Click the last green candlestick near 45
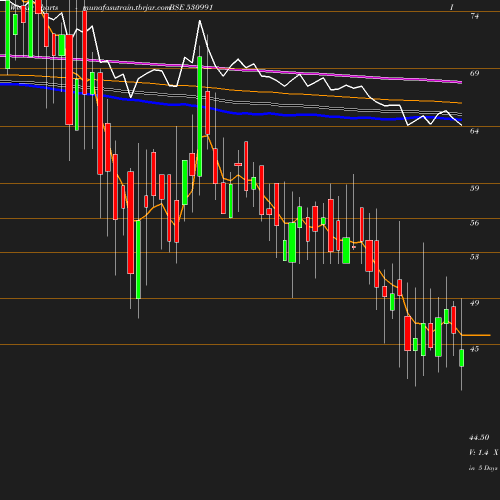Image resolution: width=500 pixels, height=500 pixels. tap(462, 358)
